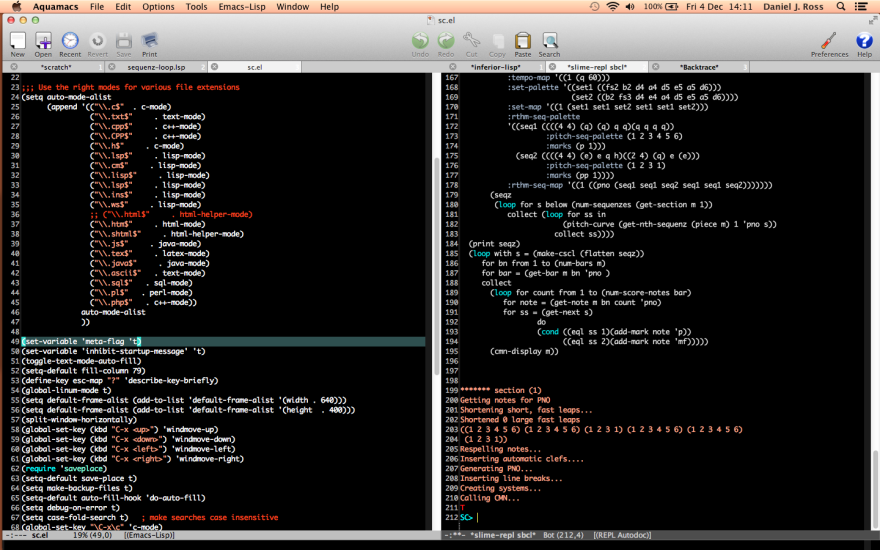Click the 'Getting notes for PNO' output line
This screenshot has width=880, height=550.
coord(505,400)
